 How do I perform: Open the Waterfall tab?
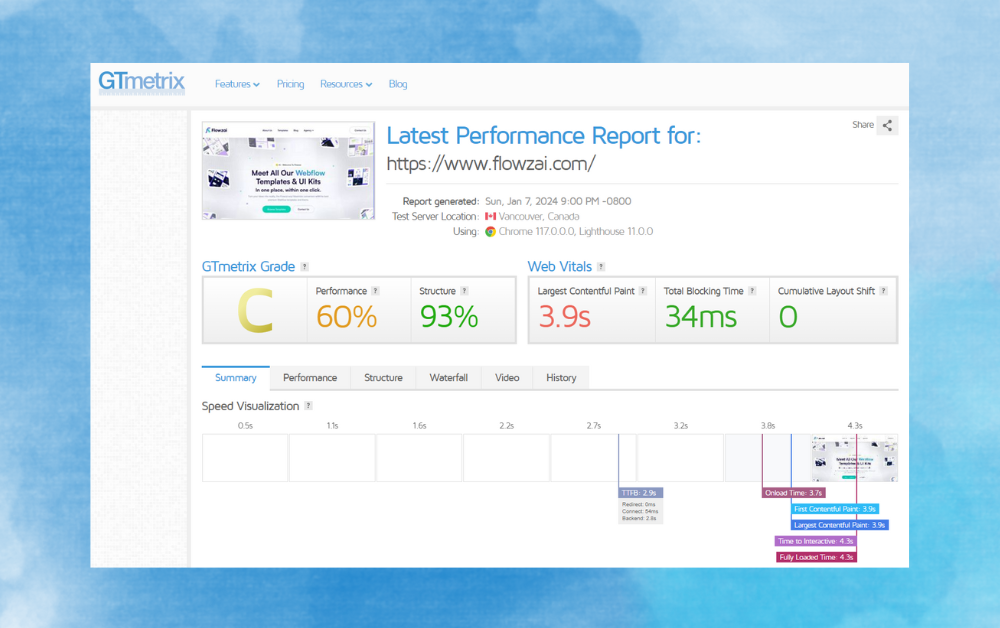click(x=448, y=377)
